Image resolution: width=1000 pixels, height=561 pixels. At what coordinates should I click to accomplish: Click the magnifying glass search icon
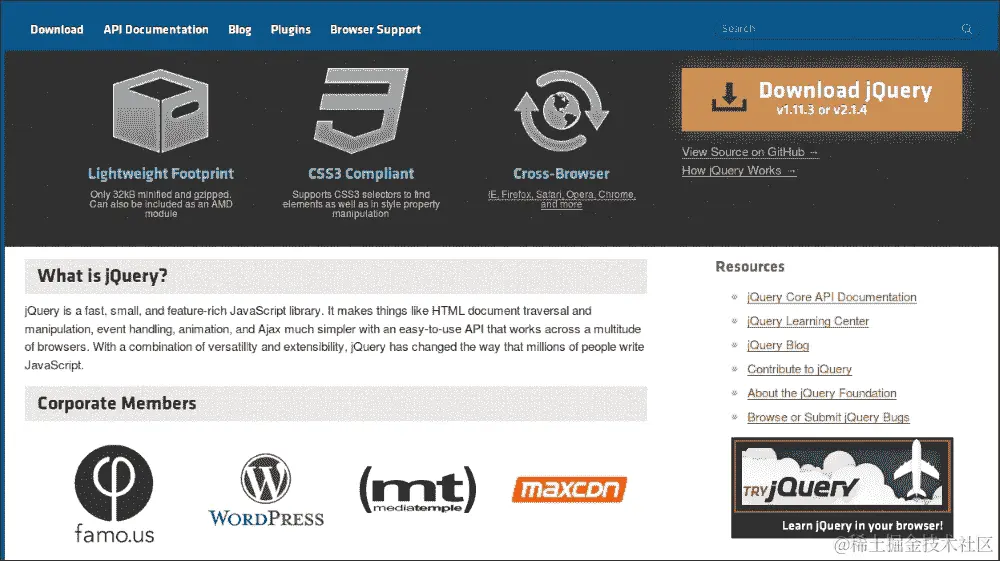pos(967,29)
